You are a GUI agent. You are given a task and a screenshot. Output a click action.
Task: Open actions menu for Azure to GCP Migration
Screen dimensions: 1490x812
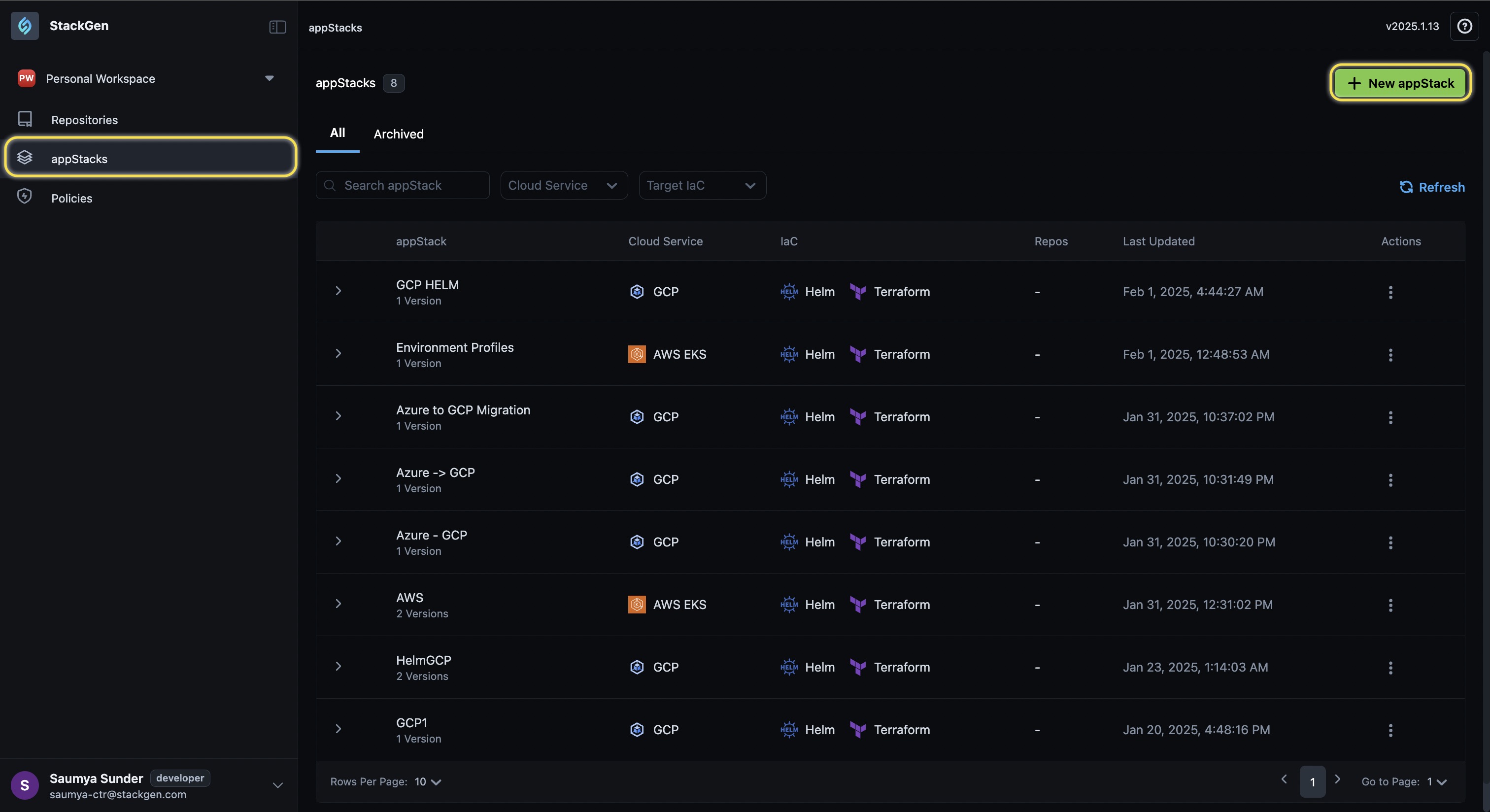pyautogui.click(x=1390, y=417)
